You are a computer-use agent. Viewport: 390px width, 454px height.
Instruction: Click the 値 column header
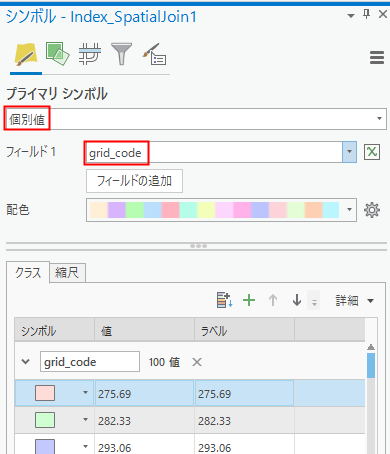coord(145,329)
